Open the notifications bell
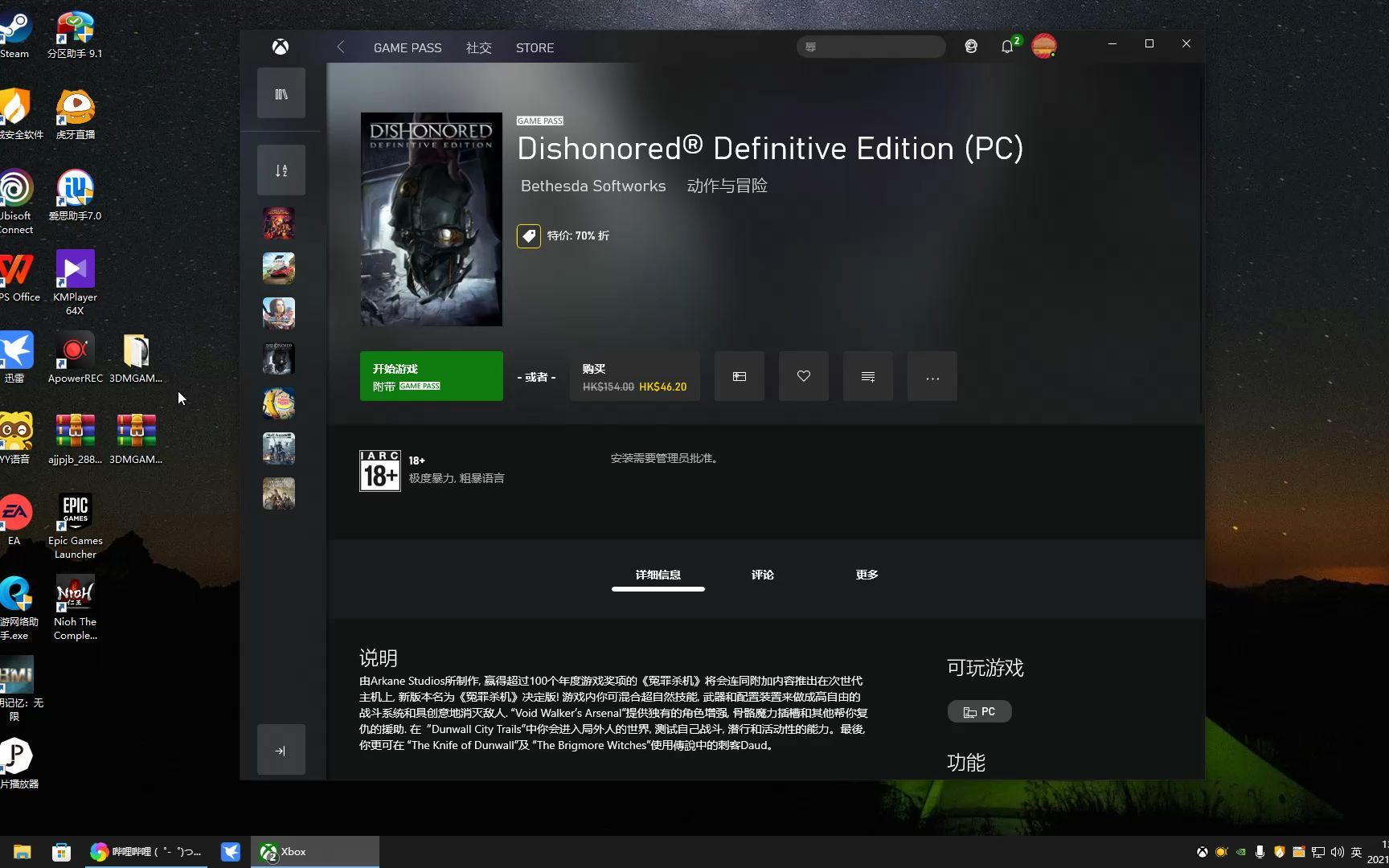This screenshot has height=868, width=1389. pos(1006,46)
